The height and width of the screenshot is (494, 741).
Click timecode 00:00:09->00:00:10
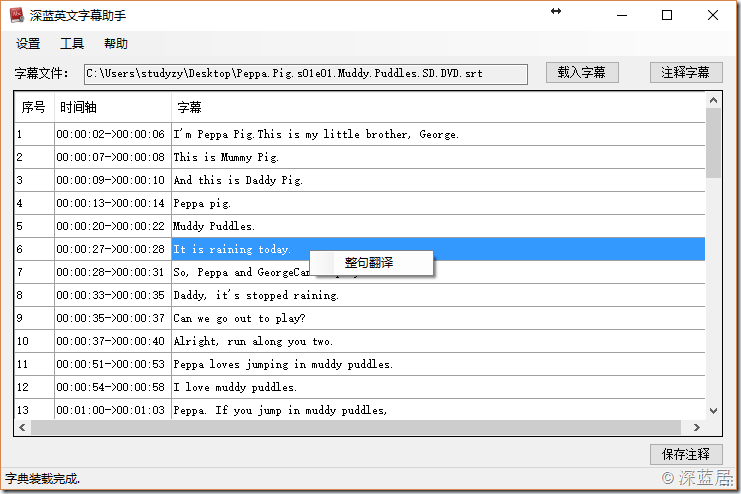pyautogui.click(x=111, y=180)
